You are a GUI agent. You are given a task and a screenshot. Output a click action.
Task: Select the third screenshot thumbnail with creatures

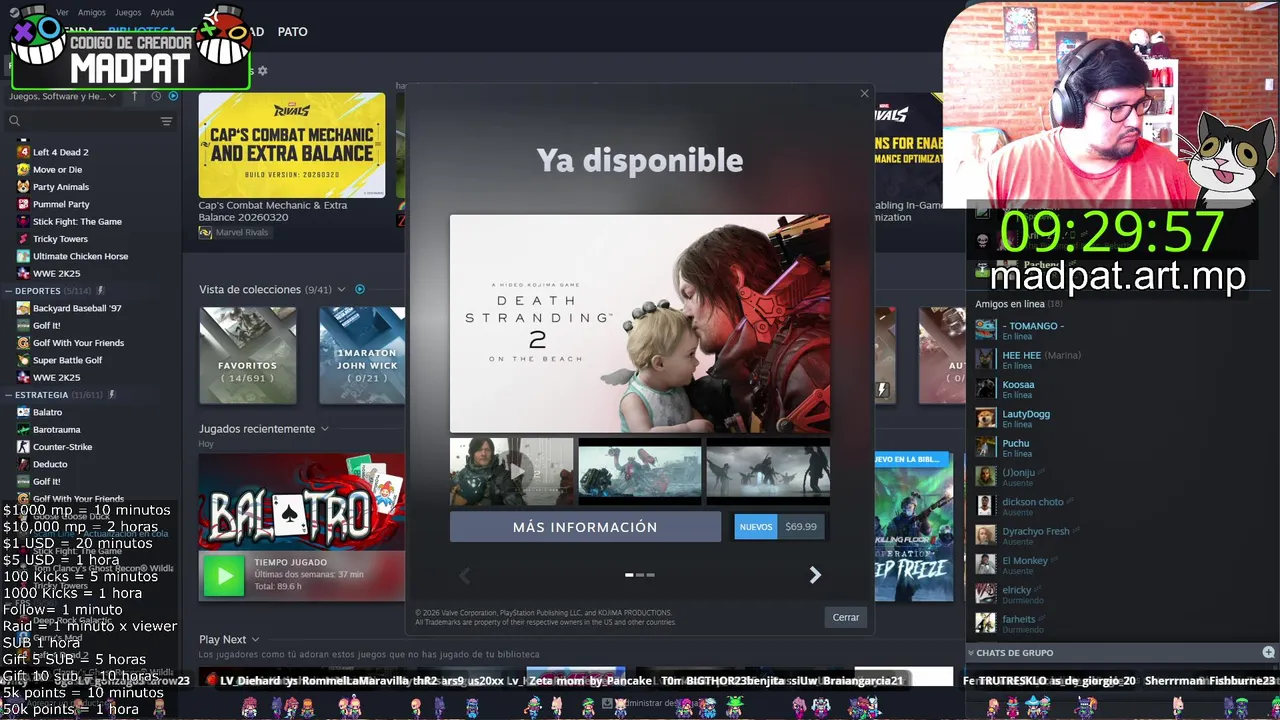click(768, 470)
